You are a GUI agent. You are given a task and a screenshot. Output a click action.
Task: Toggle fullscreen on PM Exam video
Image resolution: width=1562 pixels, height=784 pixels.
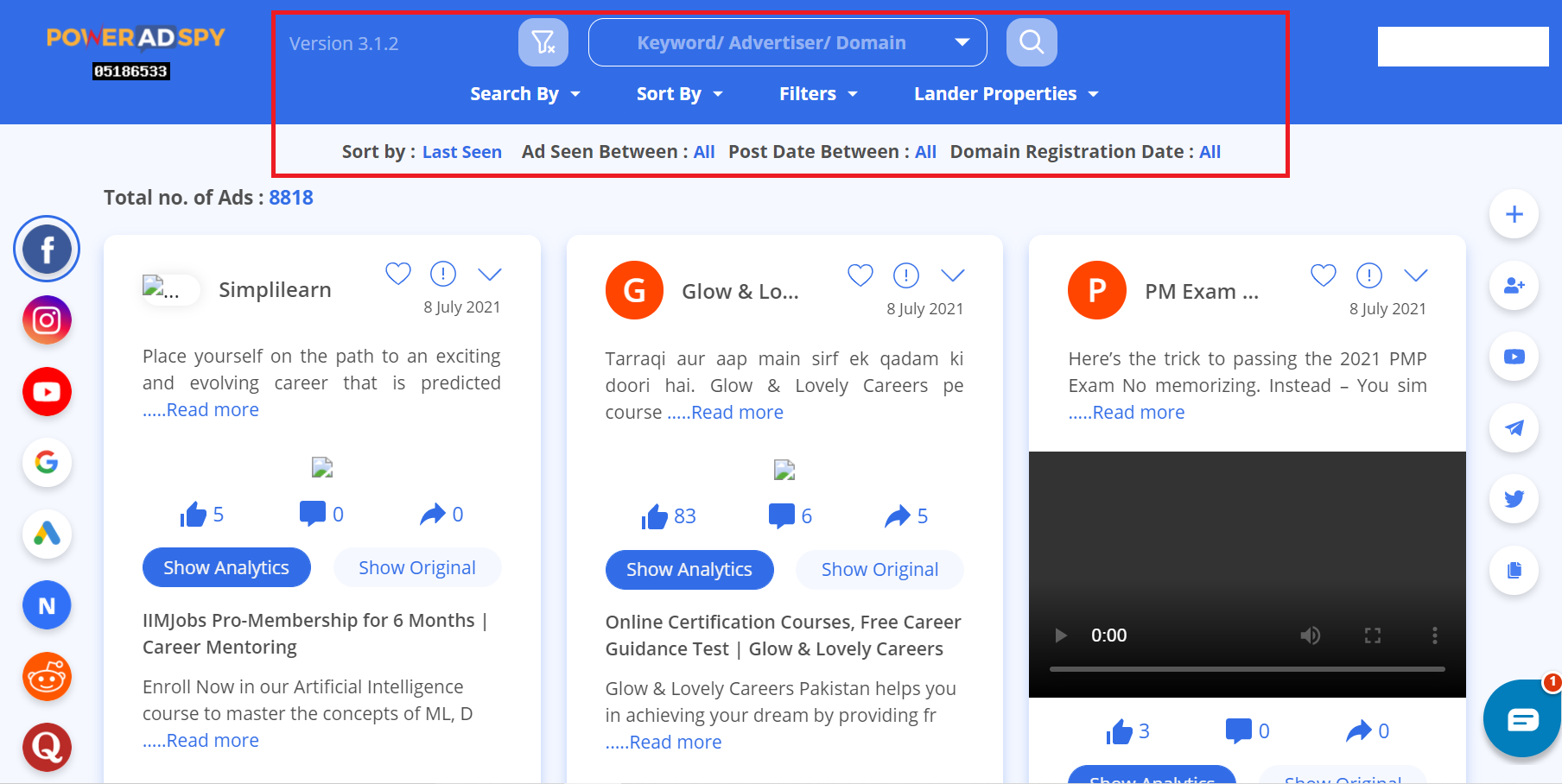(x=1373, y=635)
